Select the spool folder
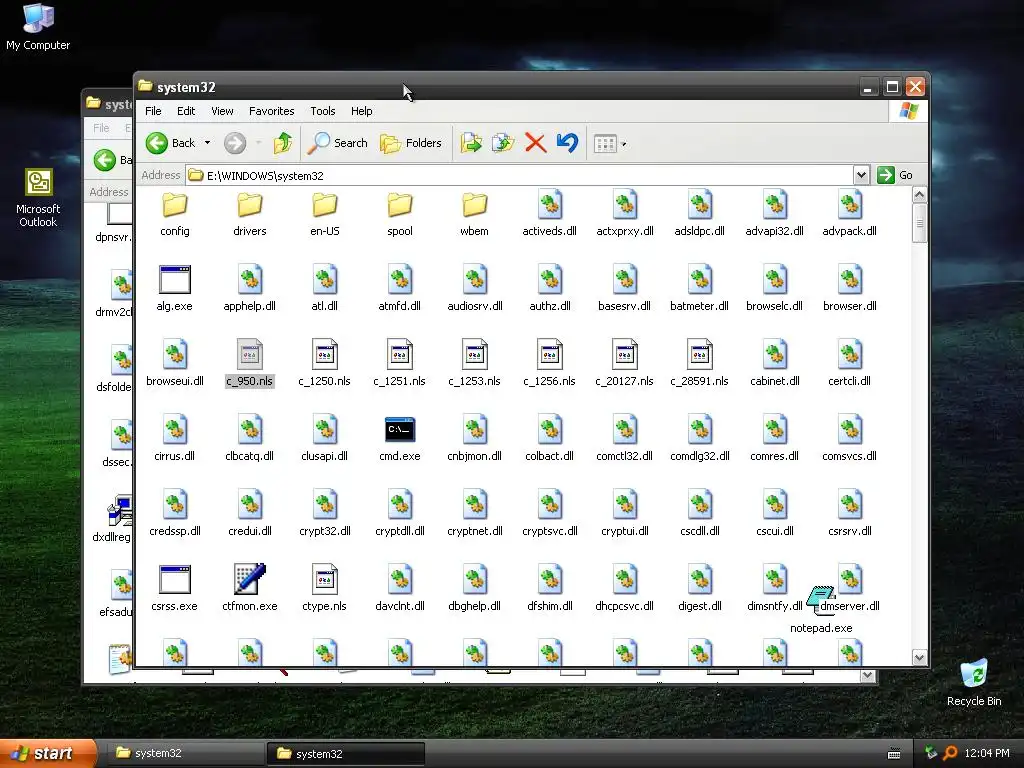The width and height of the screenshot is (1024, 768). coord(400,213)
